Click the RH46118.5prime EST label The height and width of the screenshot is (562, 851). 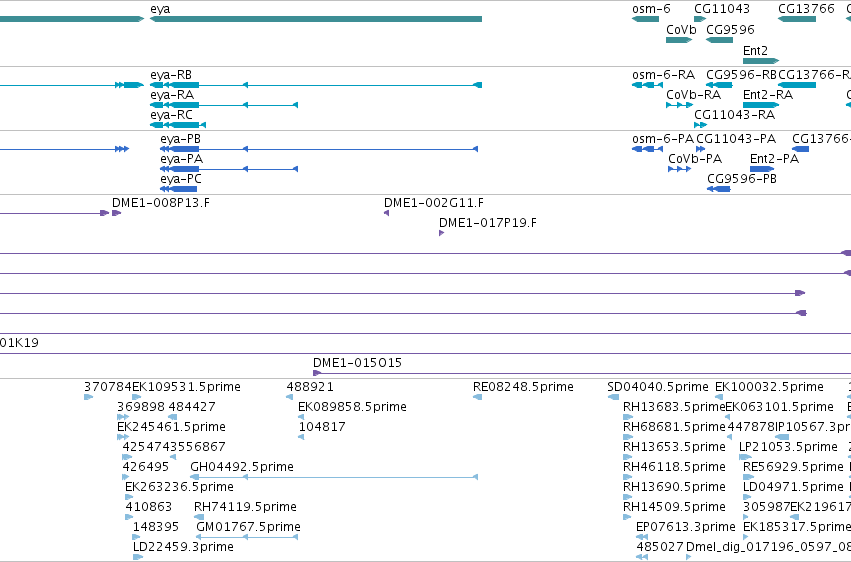[x=674, y=467]
